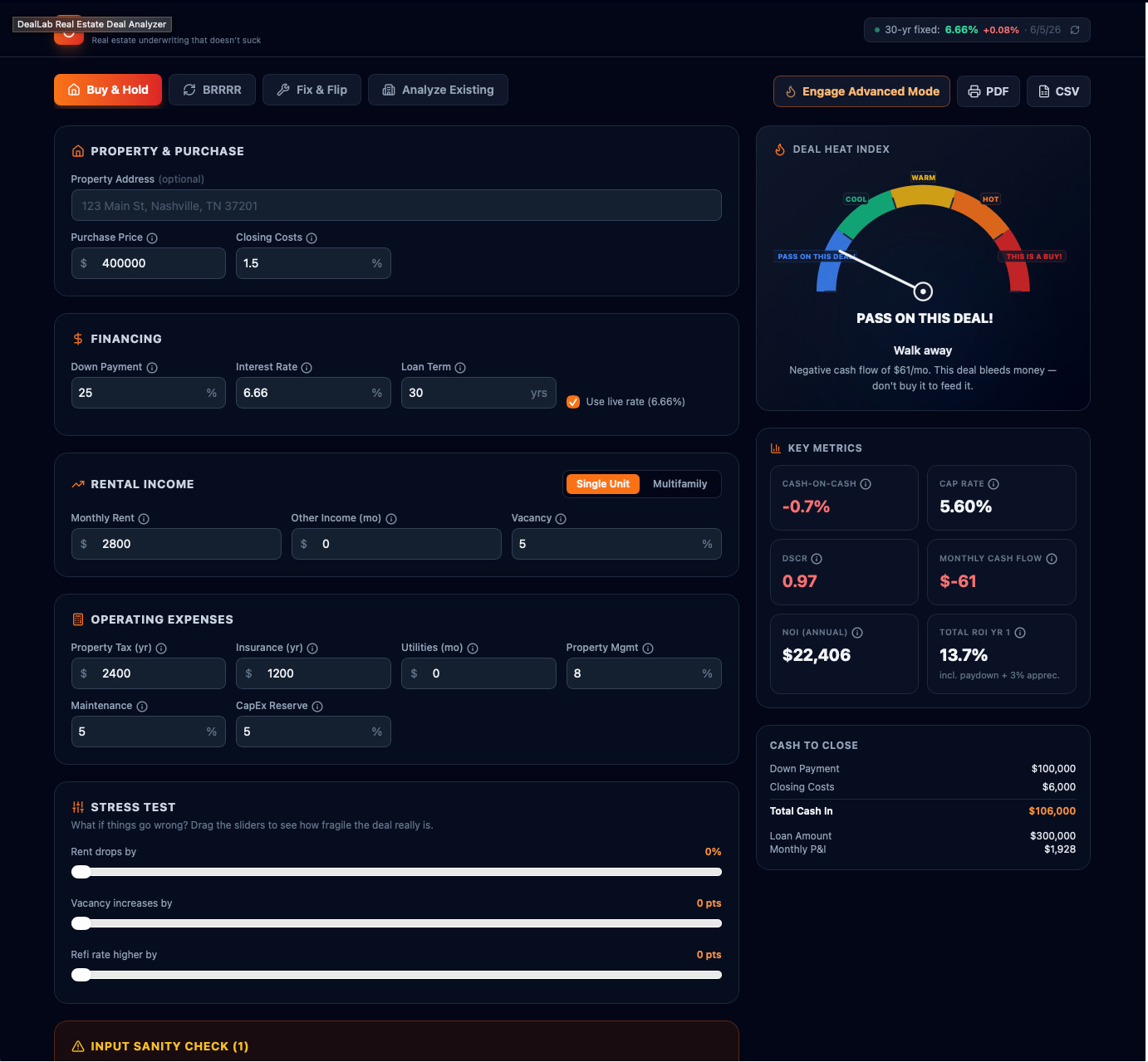Click the refresh icon beside the mortgage rate
The height and width of the screenshot is (1062, 1148).
pos(1075,30)
